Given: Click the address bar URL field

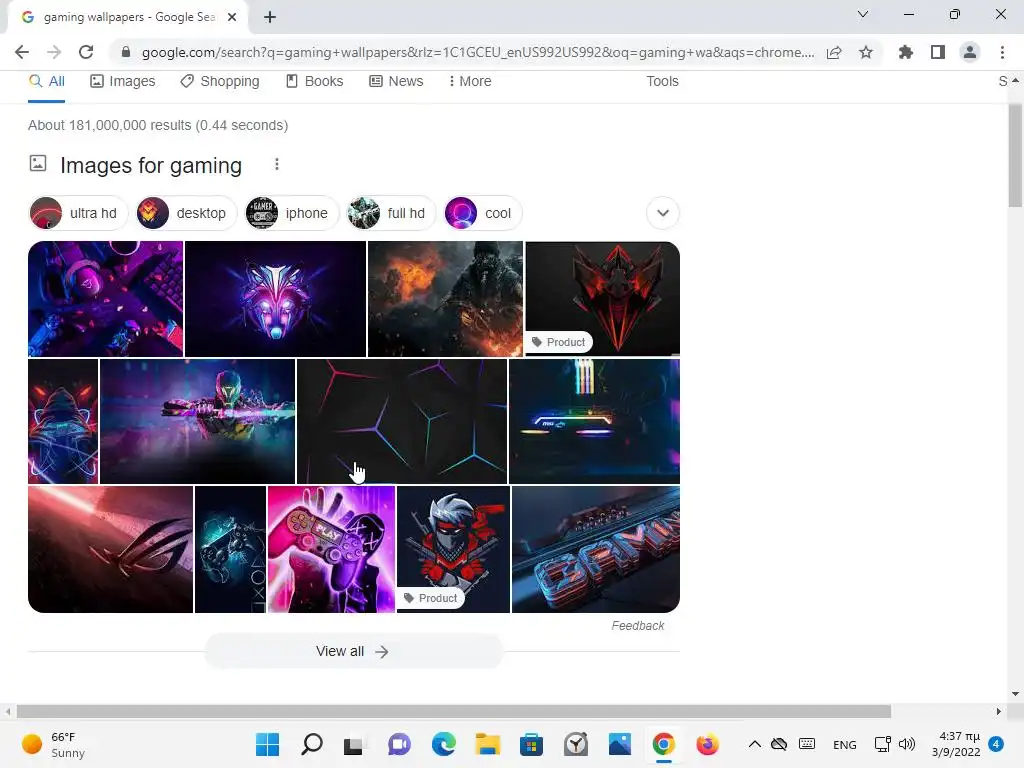Looking at the screenshot, I should tap(477, 52).
